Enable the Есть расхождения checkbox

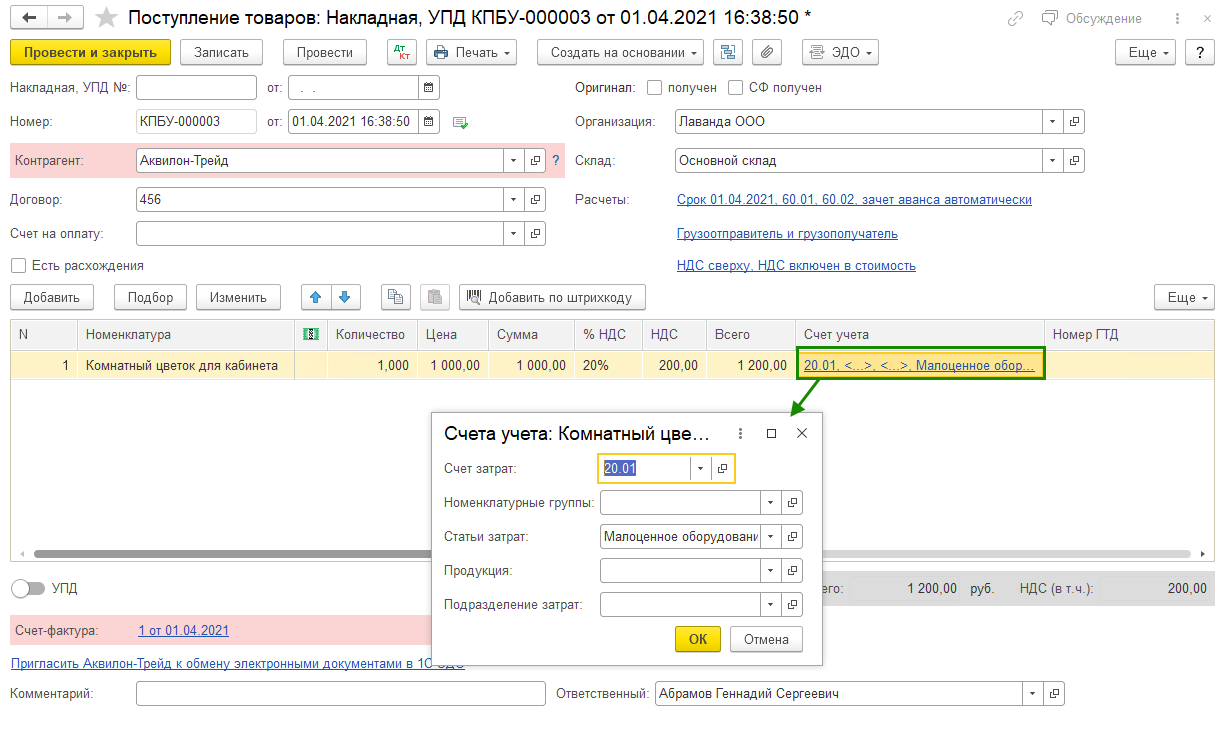(18, 266)
